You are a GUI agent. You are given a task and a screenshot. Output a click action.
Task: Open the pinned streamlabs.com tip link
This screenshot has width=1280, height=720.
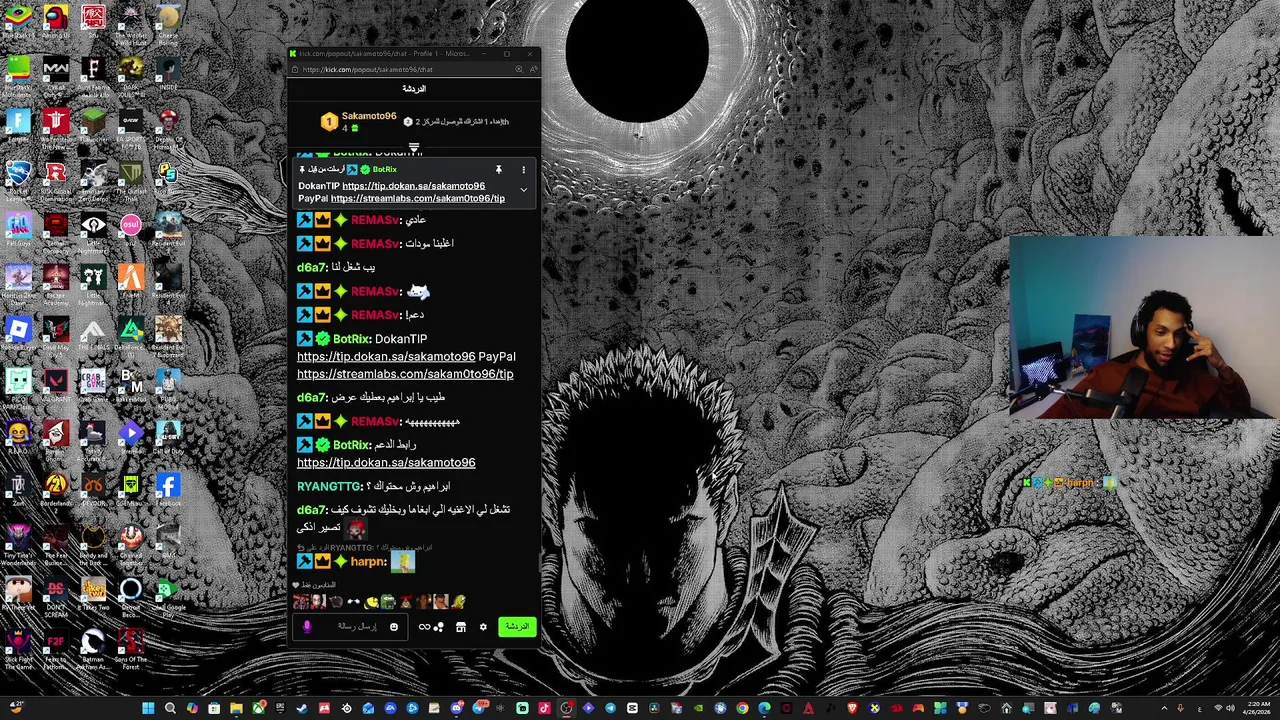pos(417,198)
